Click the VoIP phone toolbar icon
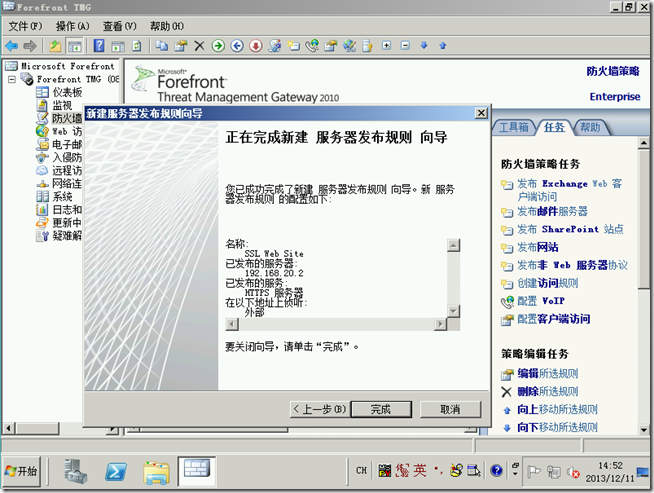Image resolution: width=654 pixels, height=493 pixels. point(312,46)
